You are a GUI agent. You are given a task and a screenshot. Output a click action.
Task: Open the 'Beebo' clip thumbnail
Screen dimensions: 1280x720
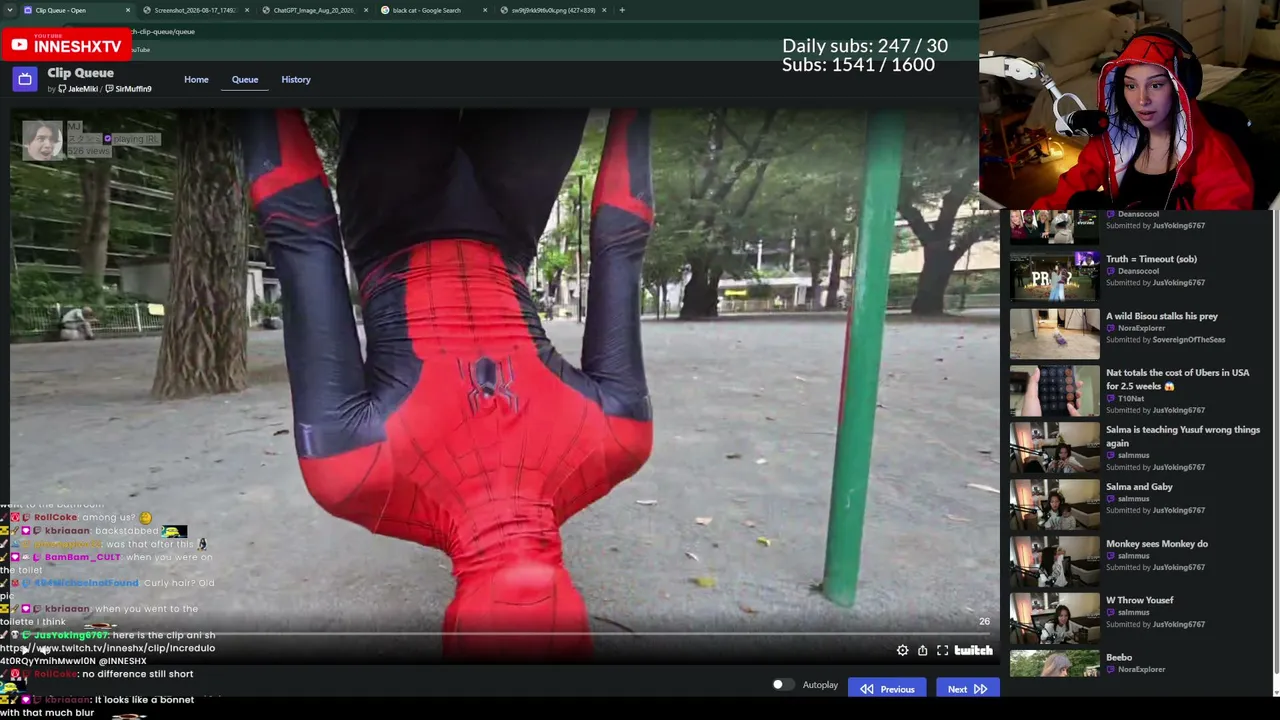1054,664
